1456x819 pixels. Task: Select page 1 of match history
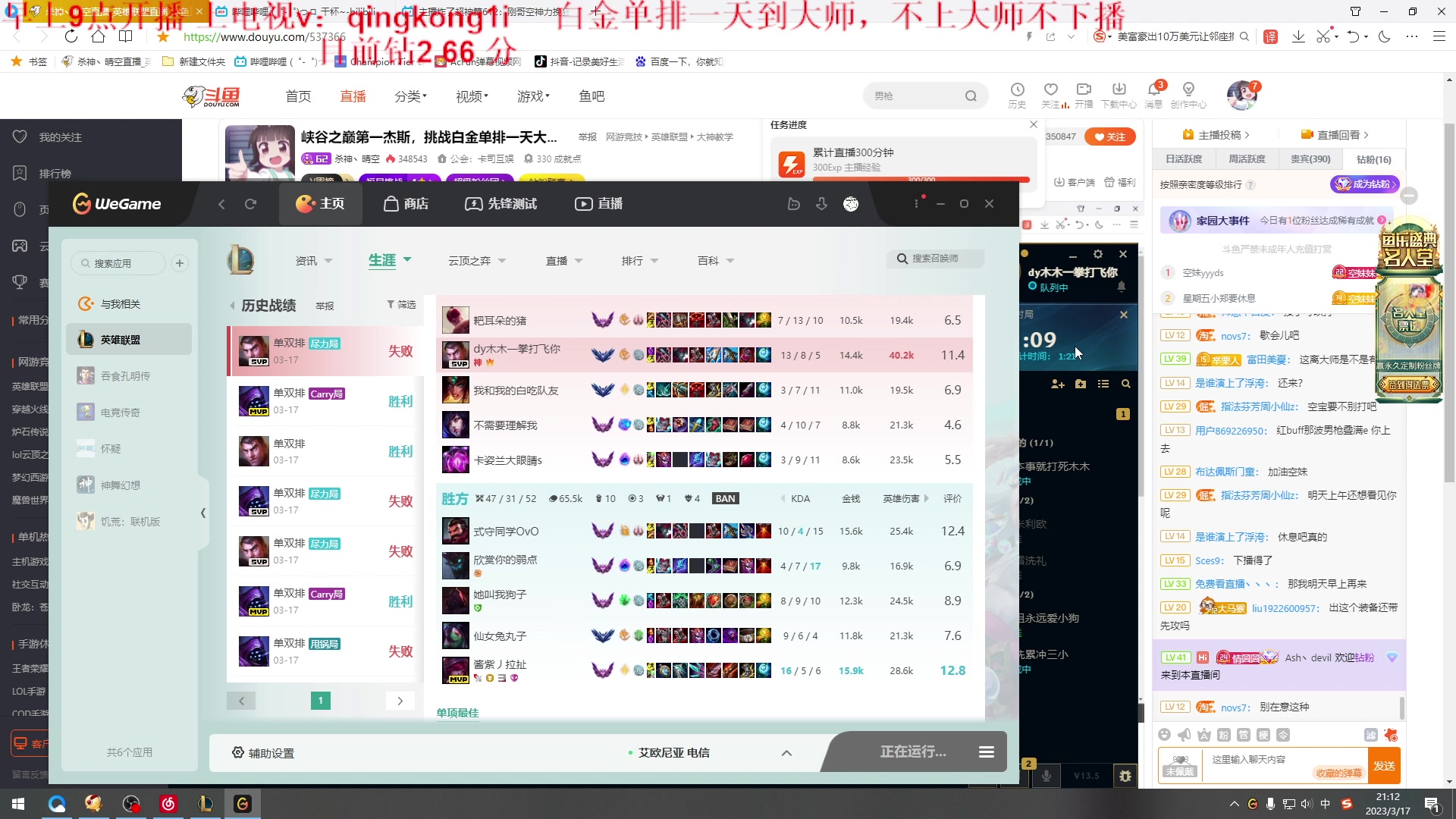(x=321, y=701)
